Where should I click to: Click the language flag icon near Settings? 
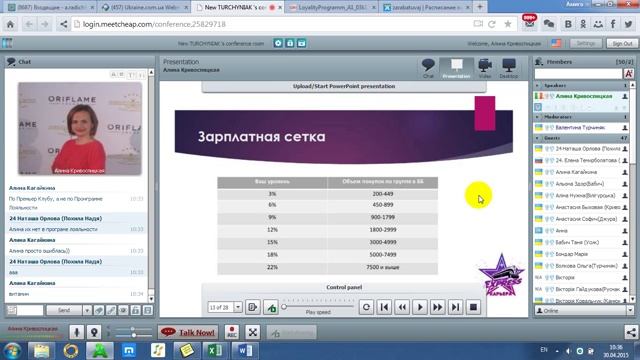coord(556,43)
